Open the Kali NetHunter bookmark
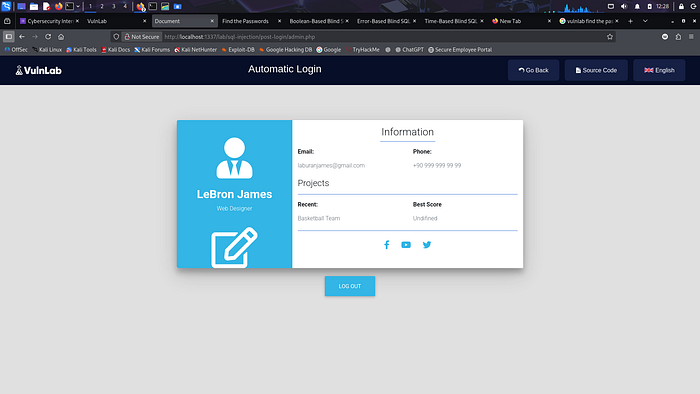 196,50
